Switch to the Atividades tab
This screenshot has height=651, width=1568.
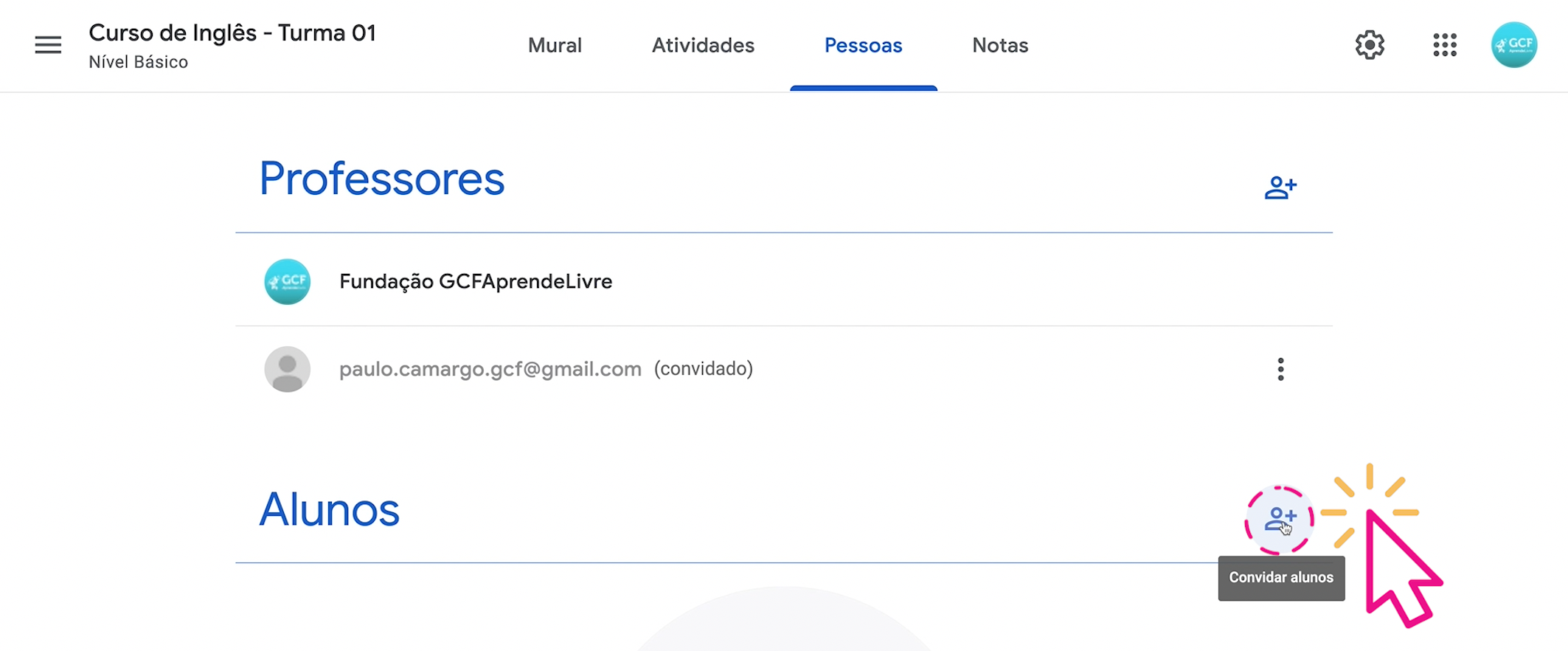[x=703, y=45]
